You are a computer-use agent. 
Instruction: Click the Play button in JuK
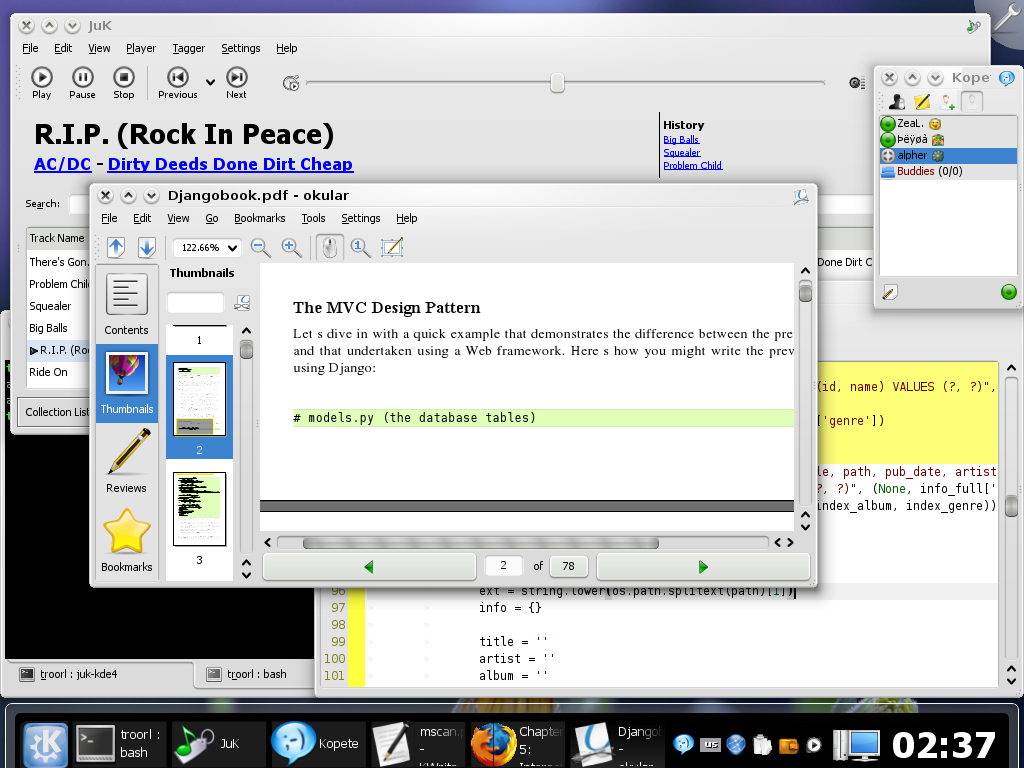coord(42,83)
